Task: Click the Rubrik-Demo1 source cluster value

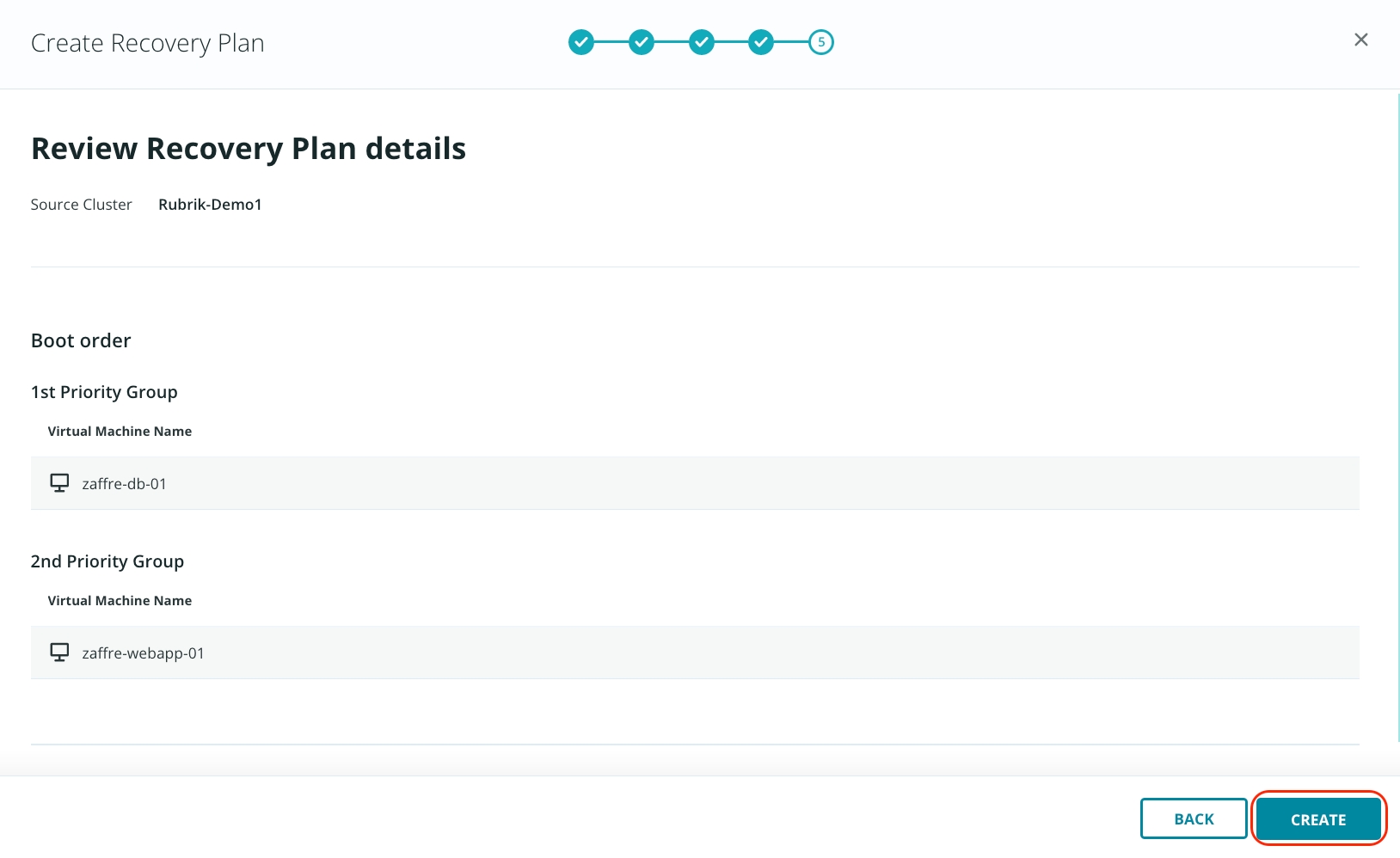Action: 210,205
